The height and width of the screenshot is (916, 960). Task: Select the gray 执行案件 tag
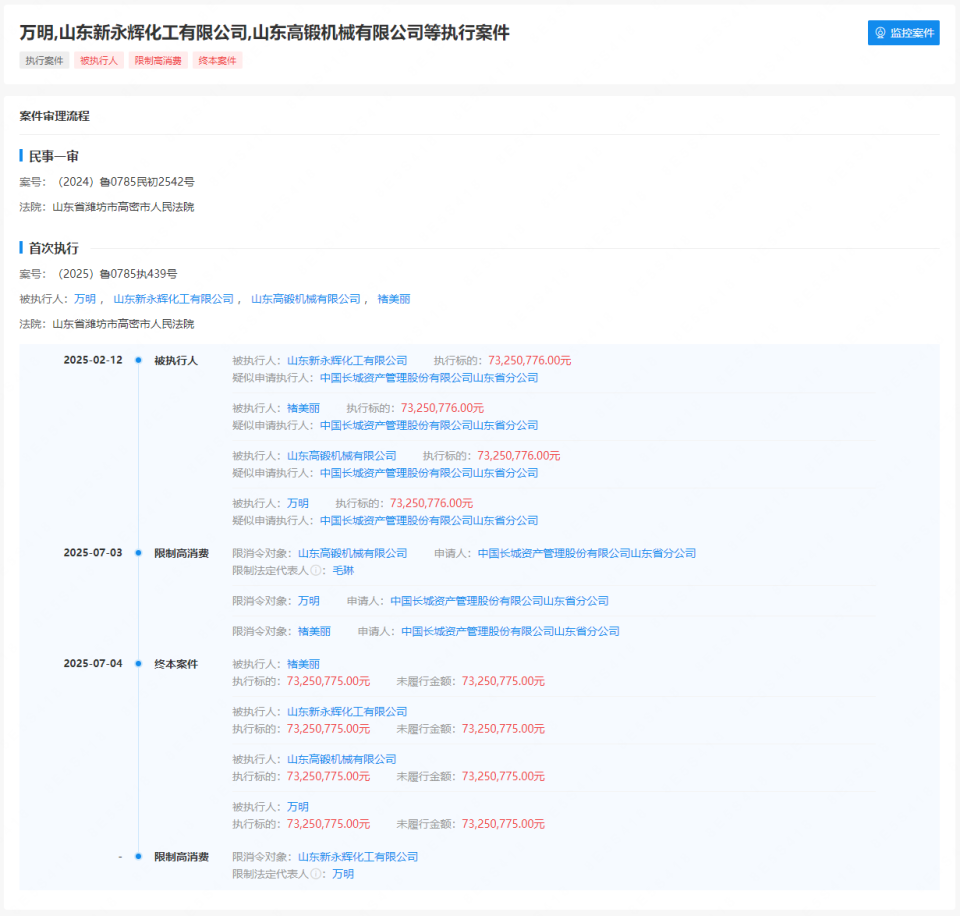pyautogui.click(x=44, y=60)
